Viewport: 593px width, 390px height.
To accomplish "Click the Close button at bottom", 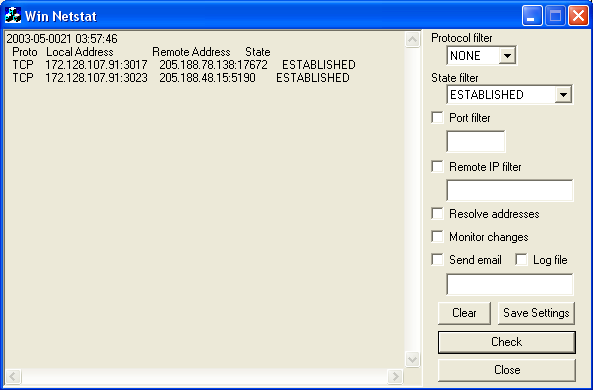I will [507, 370].
